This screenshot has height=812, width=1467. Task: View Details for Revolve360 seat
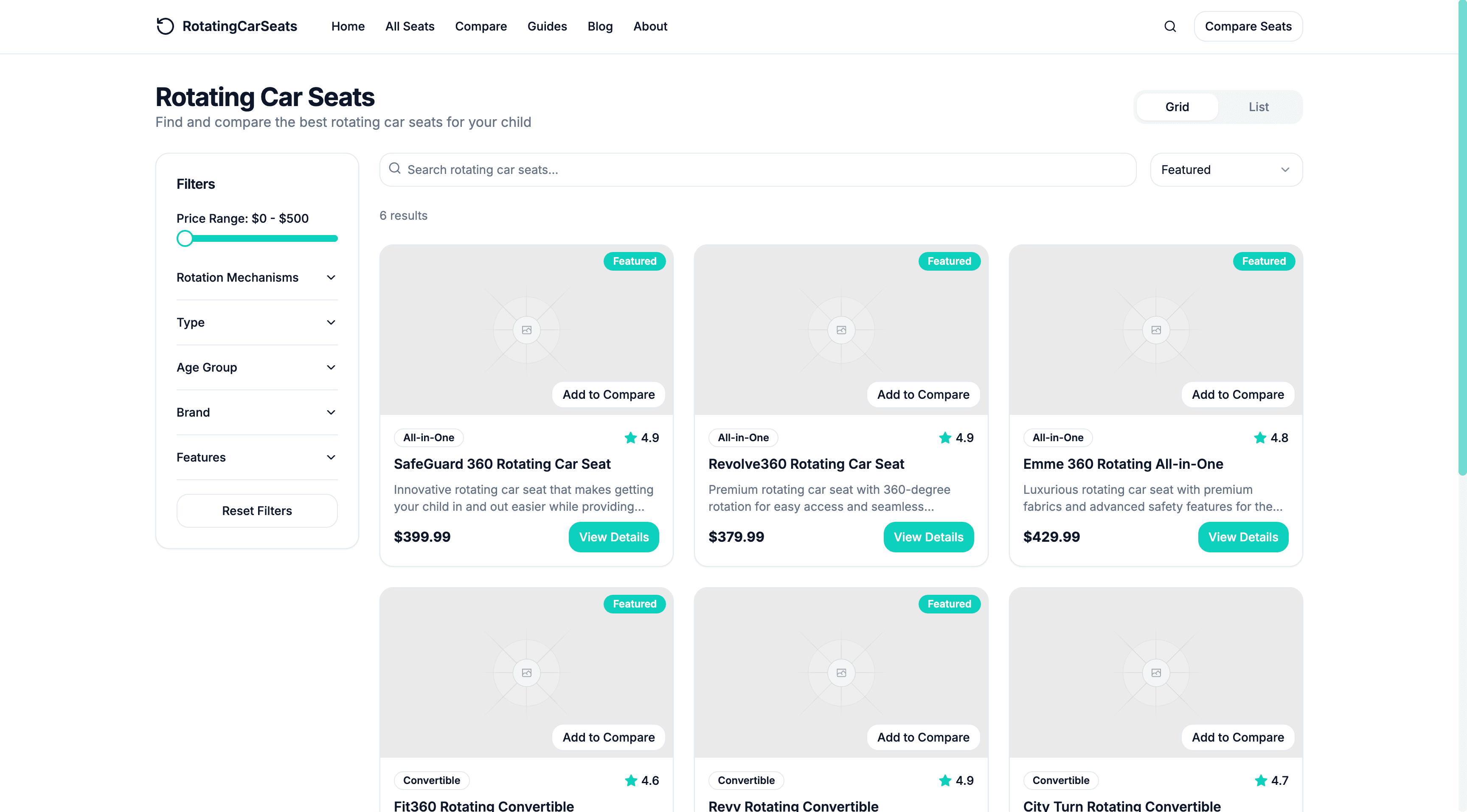pyautogui.click(x=928, y=537)
